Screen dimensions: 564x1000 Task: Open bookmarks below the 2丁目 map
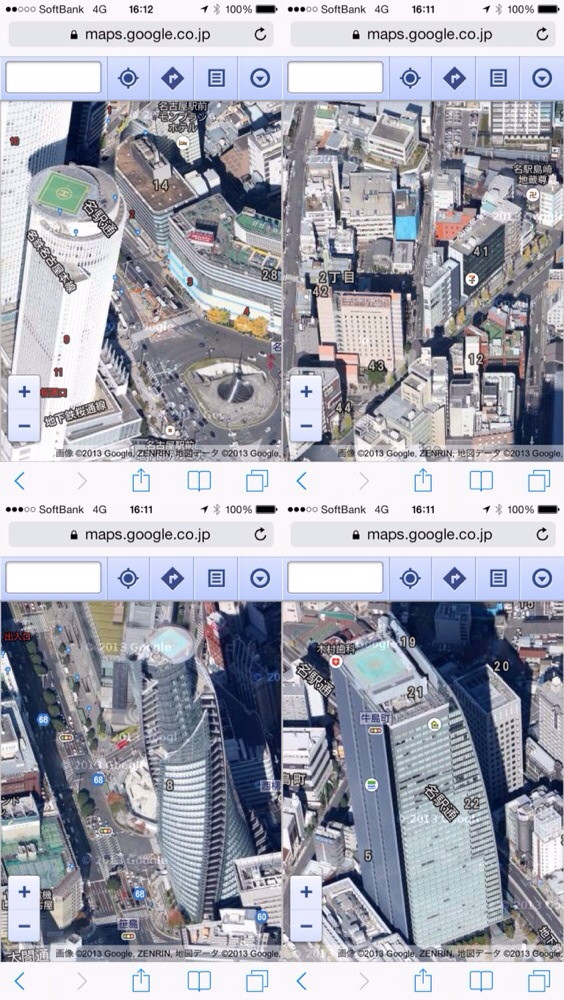(481, 481)
